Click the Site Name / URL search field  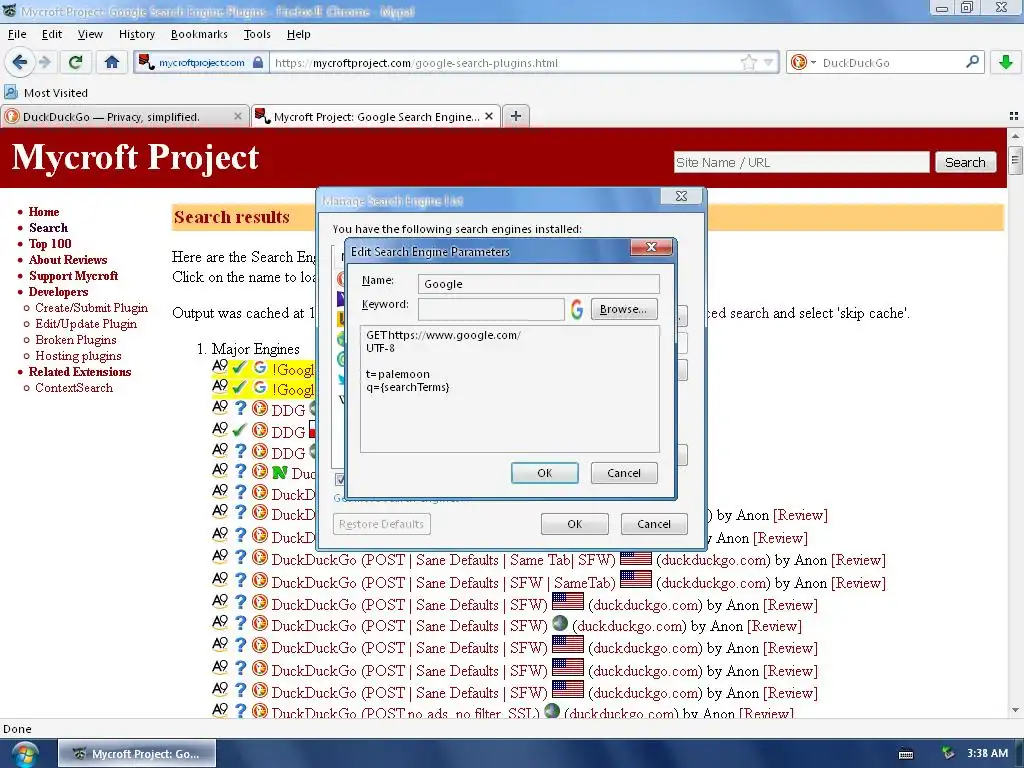801,162
